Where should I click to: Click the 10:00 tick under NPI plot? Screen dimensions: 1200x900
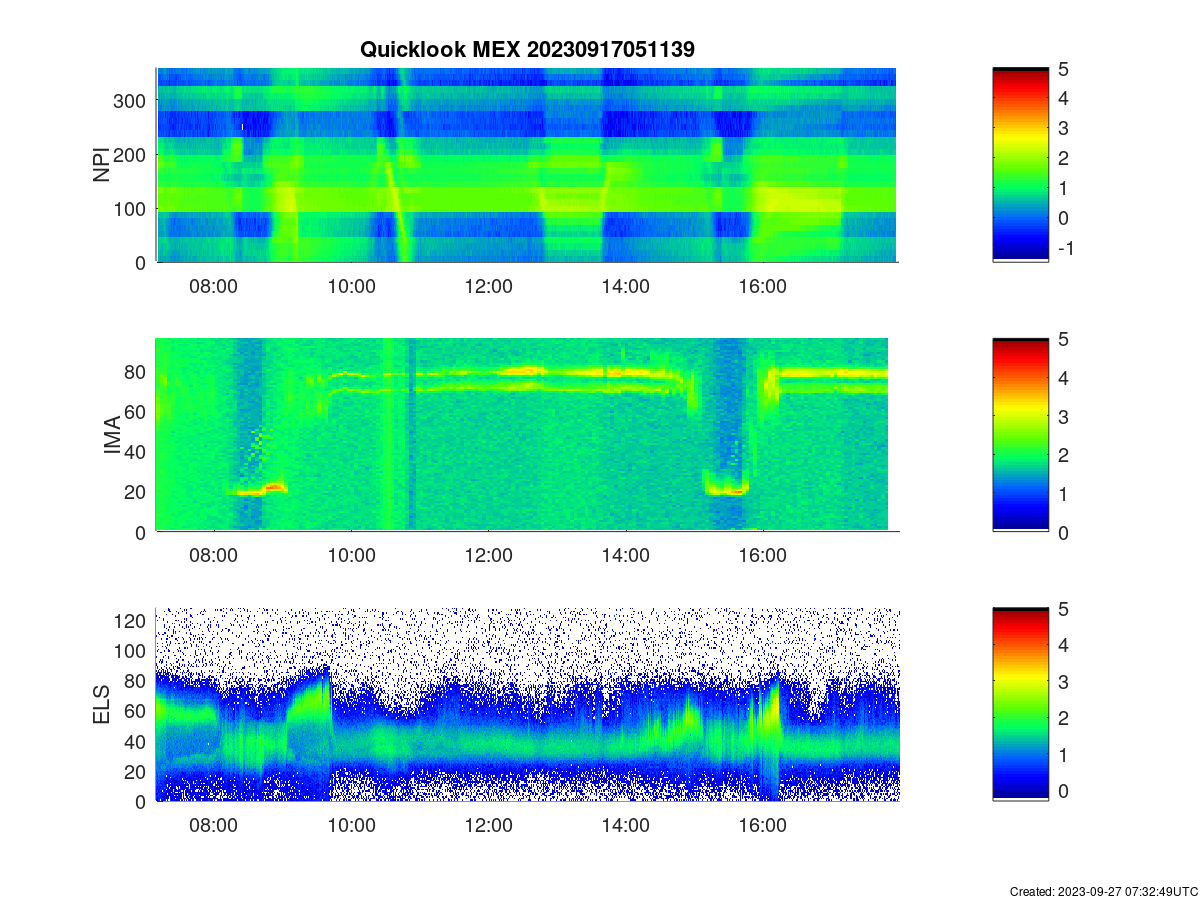coord(352,286)
